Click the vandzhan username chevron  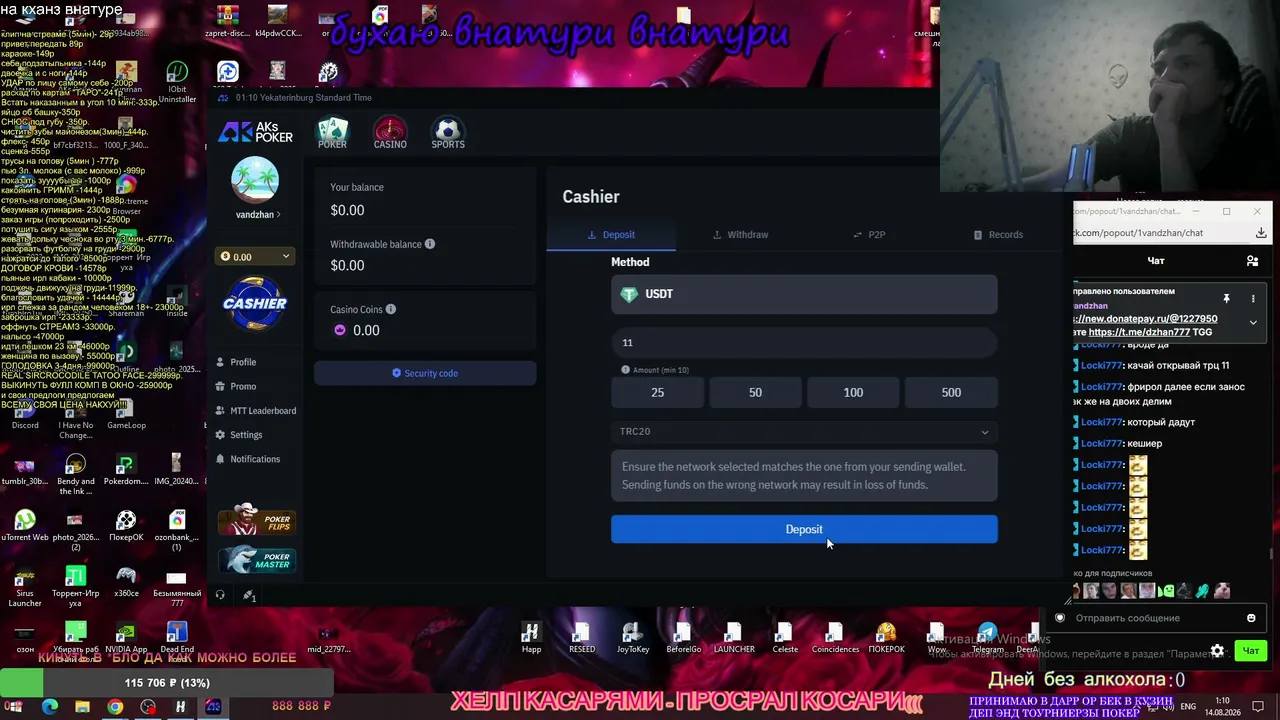pos(279,215)
